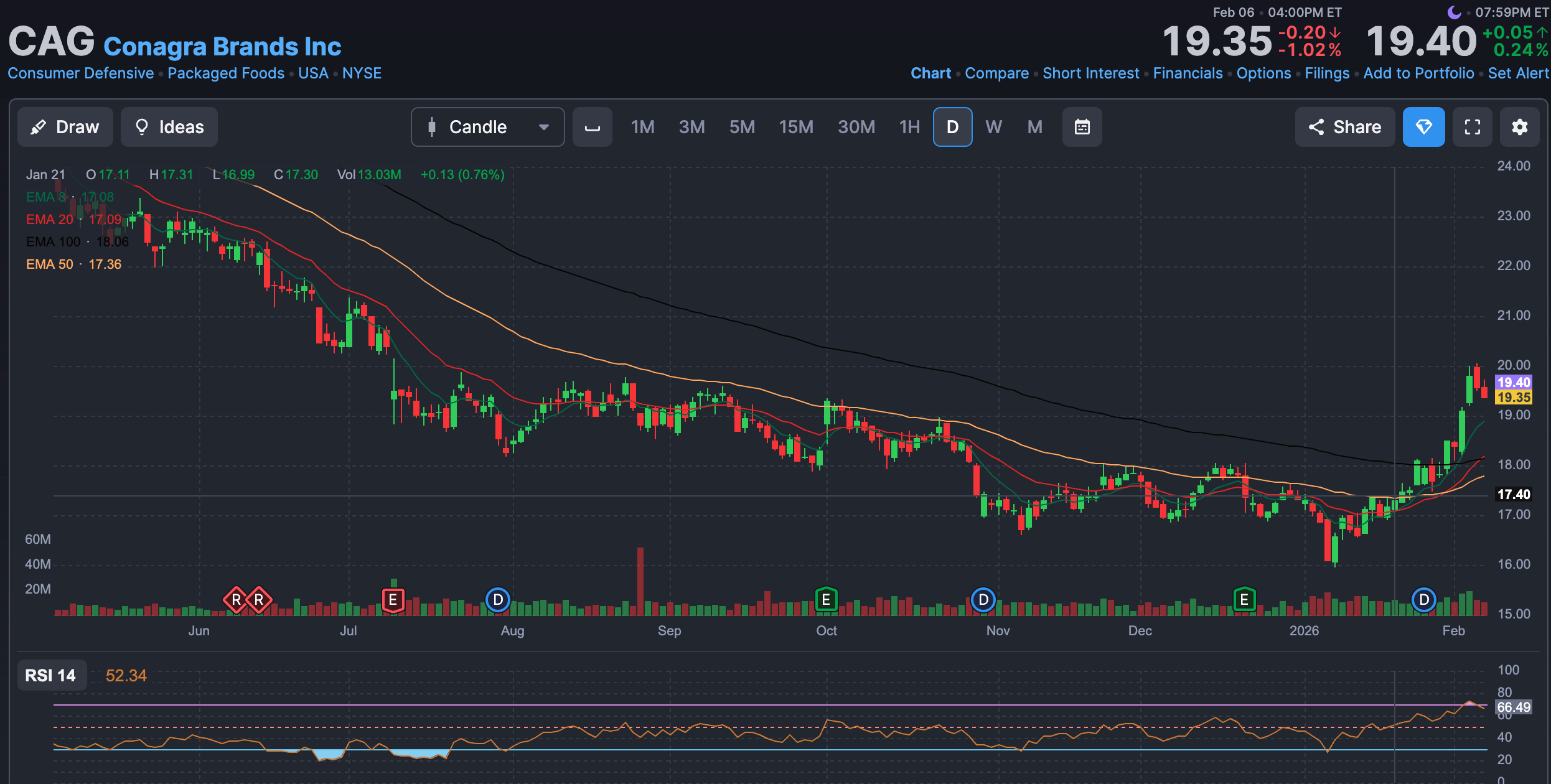The height and width of the screenshot is (784, 1551).
Task: Click the first R marker in June
Action: pos(236,600)
